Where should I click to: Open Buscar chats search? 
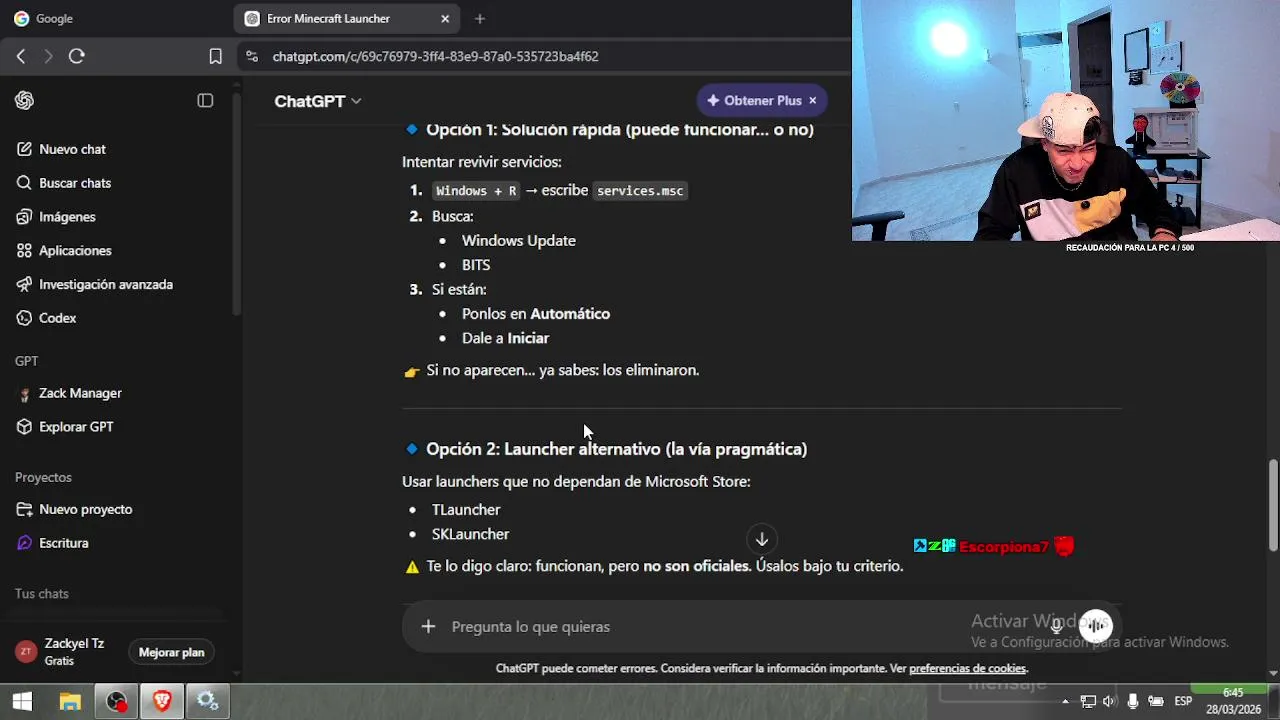coord(74,183)
